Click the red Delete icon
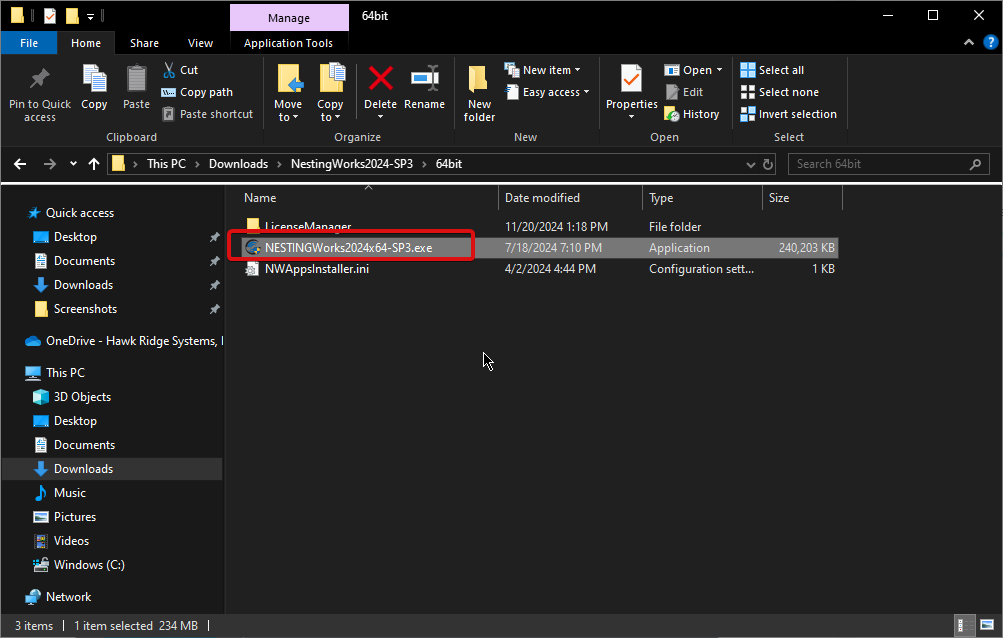This screenshot has height=638, width=1003. pyautogui.click(x=381, y=79)
